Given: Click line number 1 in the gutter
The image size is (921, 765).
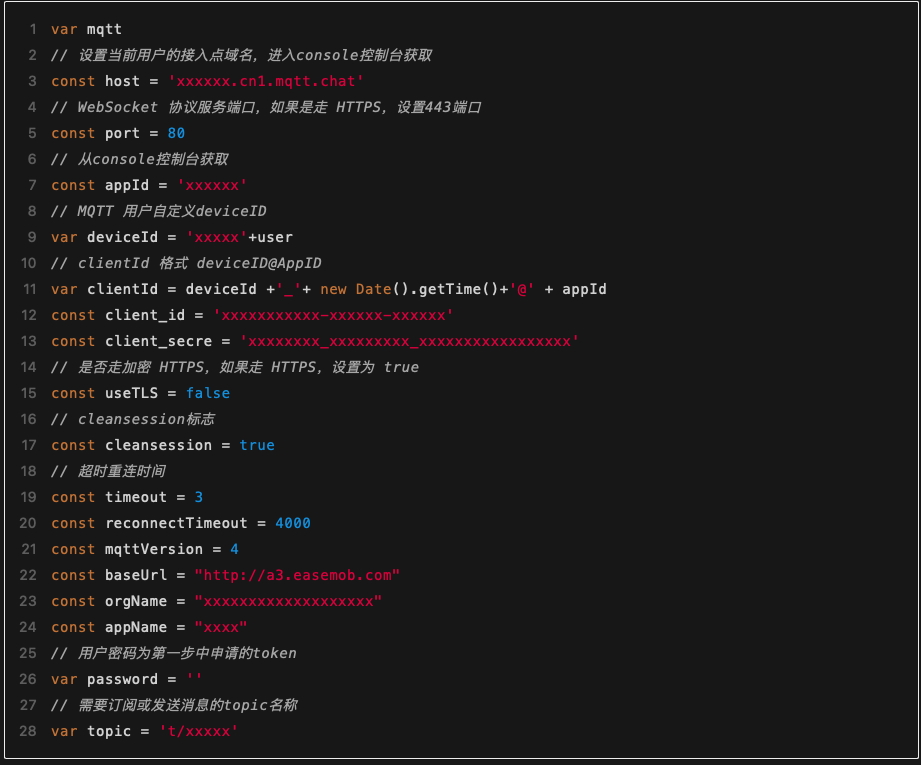Looking at the screenshot, I should pyautogui.click(x=33, y=29).
